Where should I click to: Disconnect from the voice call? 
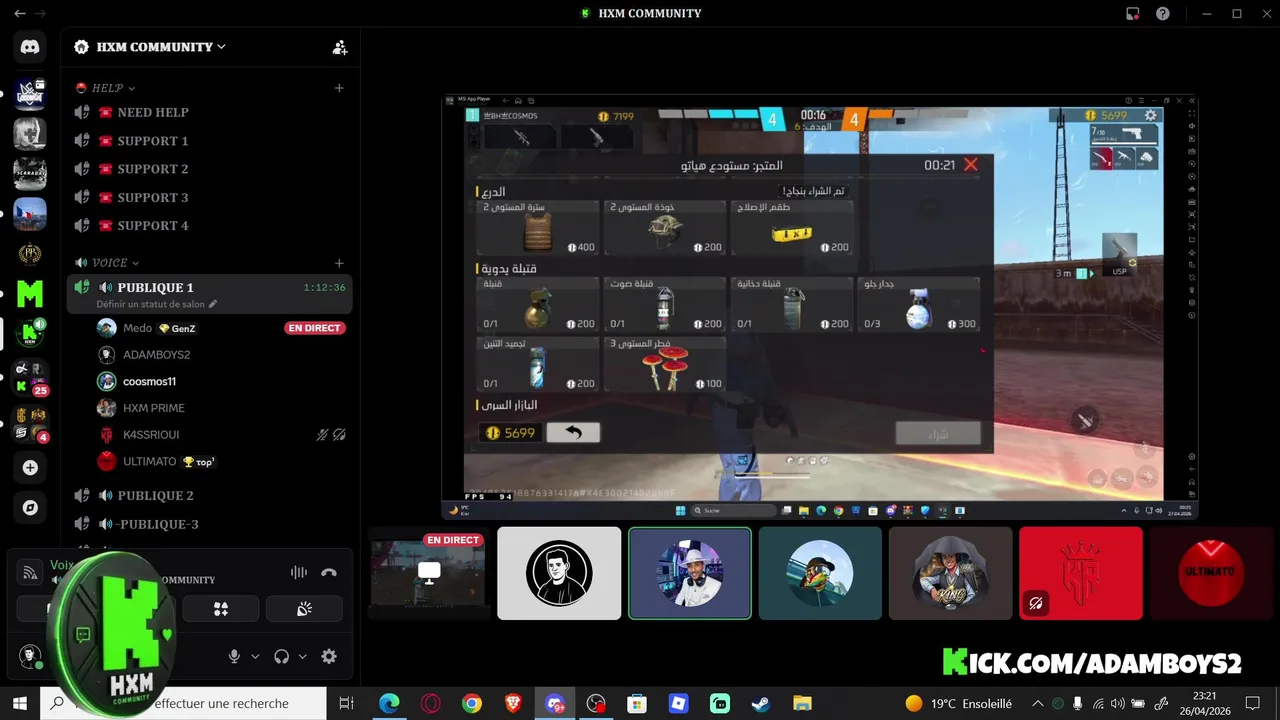[x=329, y=573]
